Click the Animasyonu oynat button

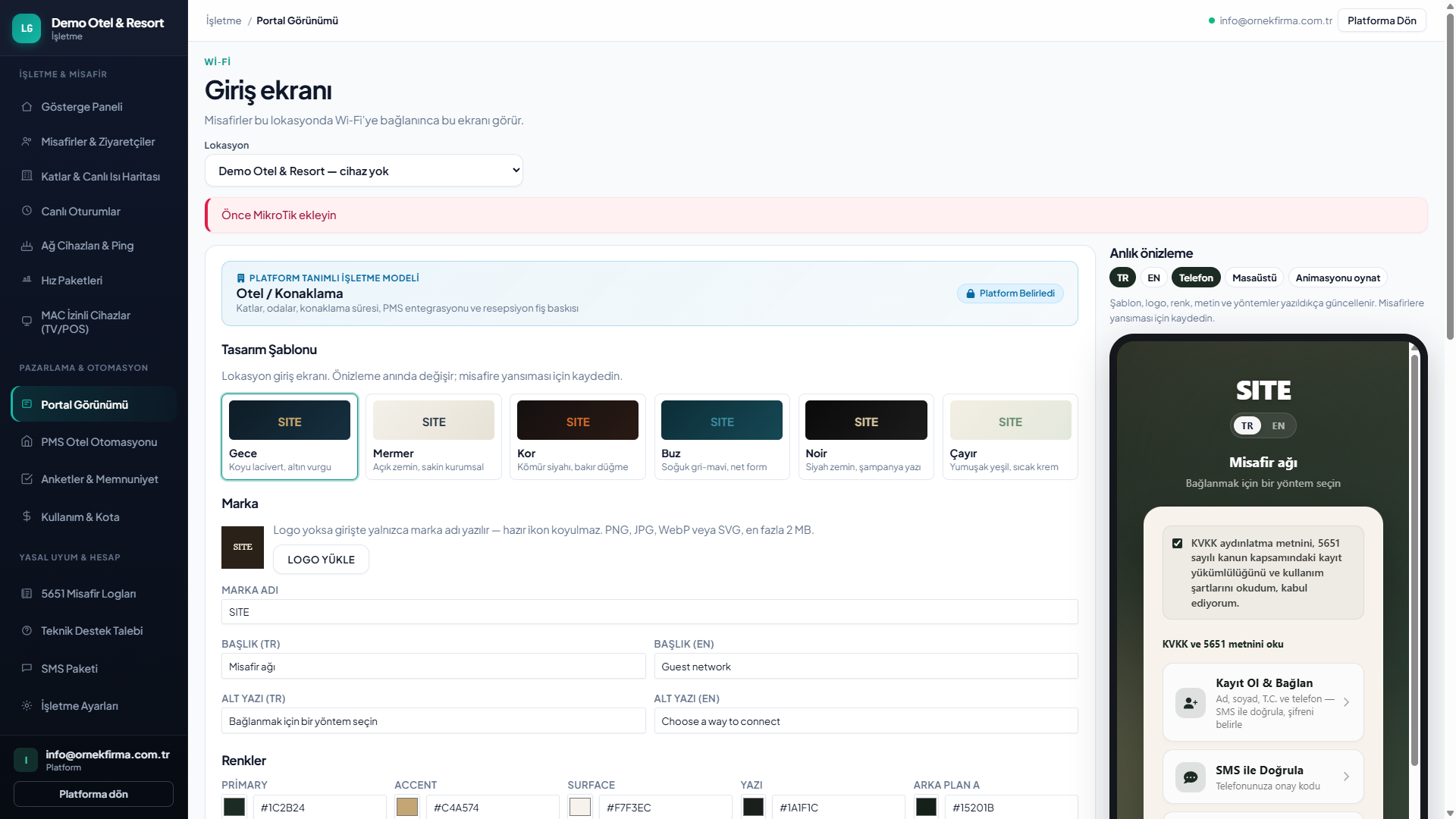tap(1338, 278)
